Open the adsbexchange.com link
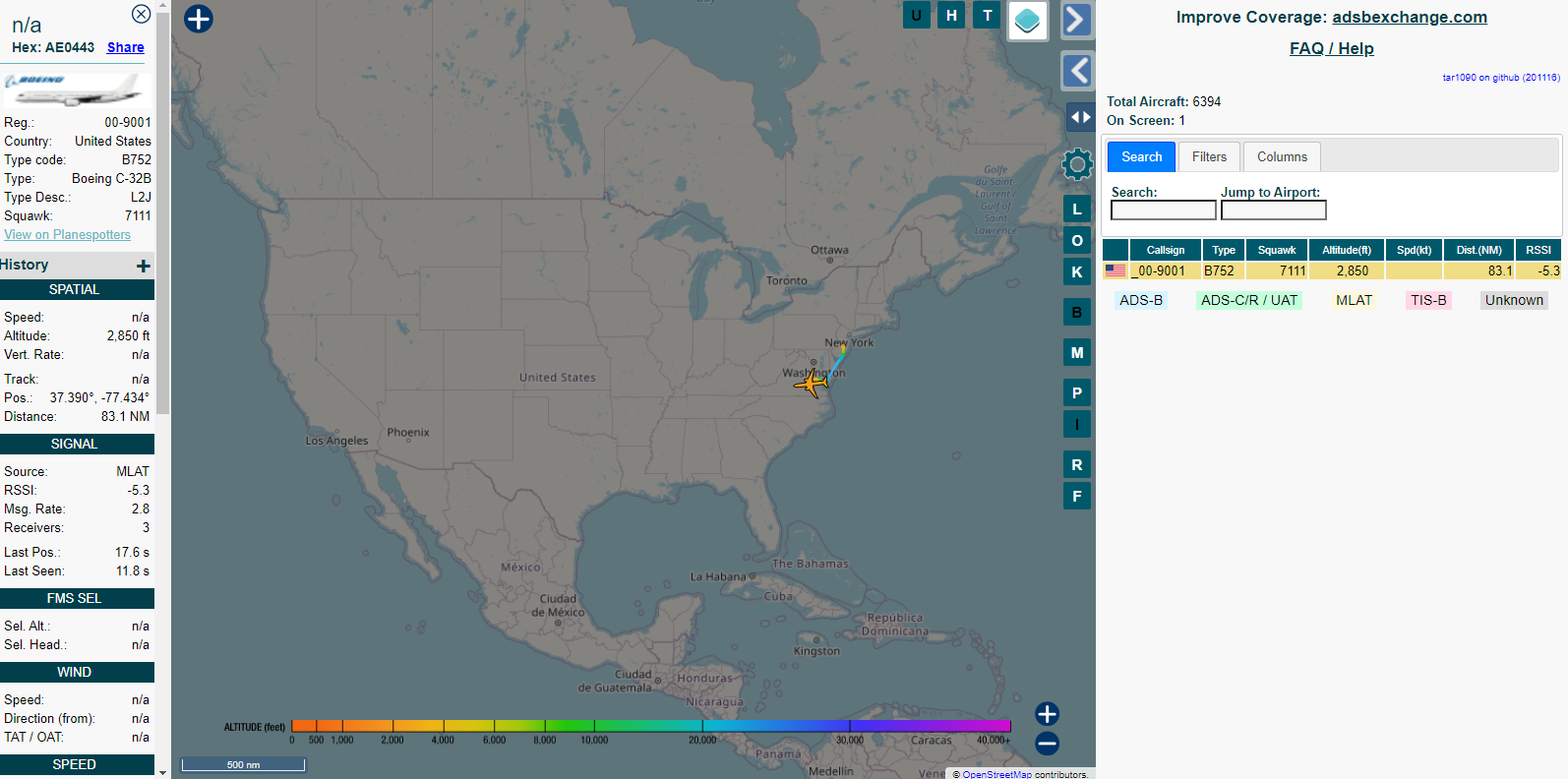Image resolution: width=1568 pixels, height=779 pixels. point(1410,17)
